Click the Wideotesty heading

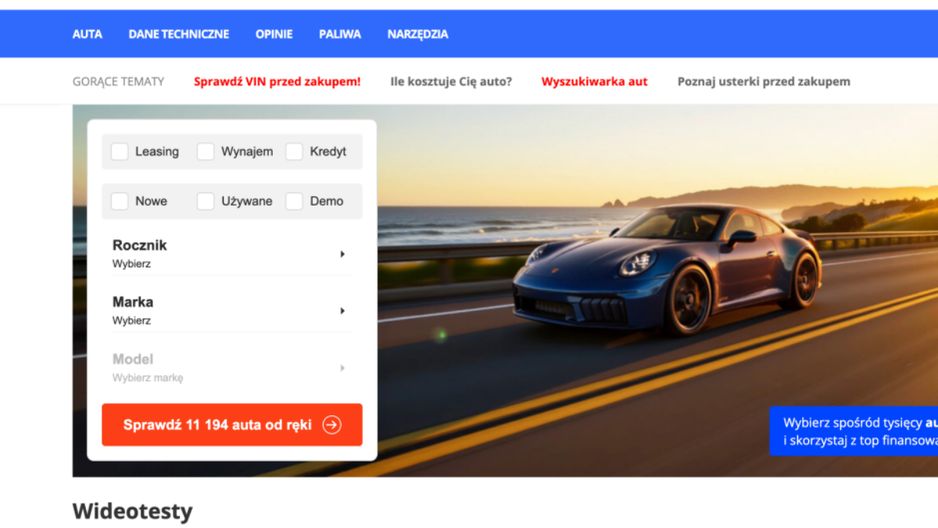pyautogui.click(x=132, y=511)
